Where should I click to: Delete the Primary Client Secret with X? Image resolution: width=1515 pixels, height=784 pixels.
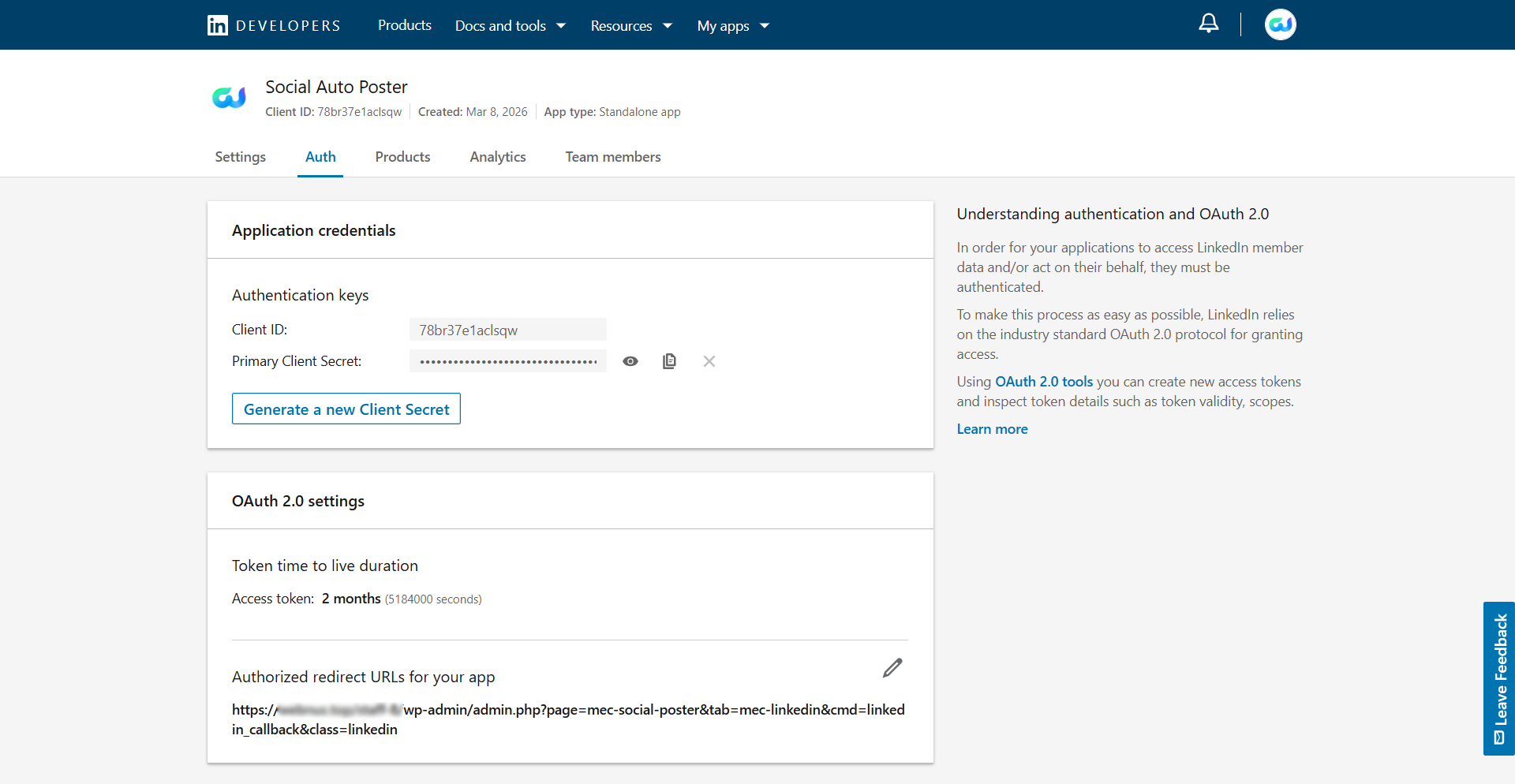point(709,361)
